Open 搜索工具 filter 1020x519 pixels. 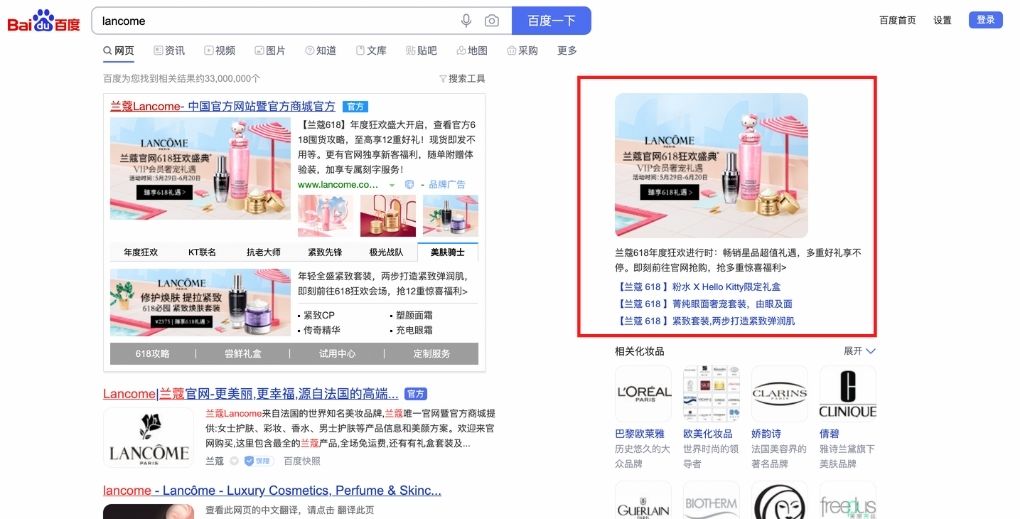[462, 79]
